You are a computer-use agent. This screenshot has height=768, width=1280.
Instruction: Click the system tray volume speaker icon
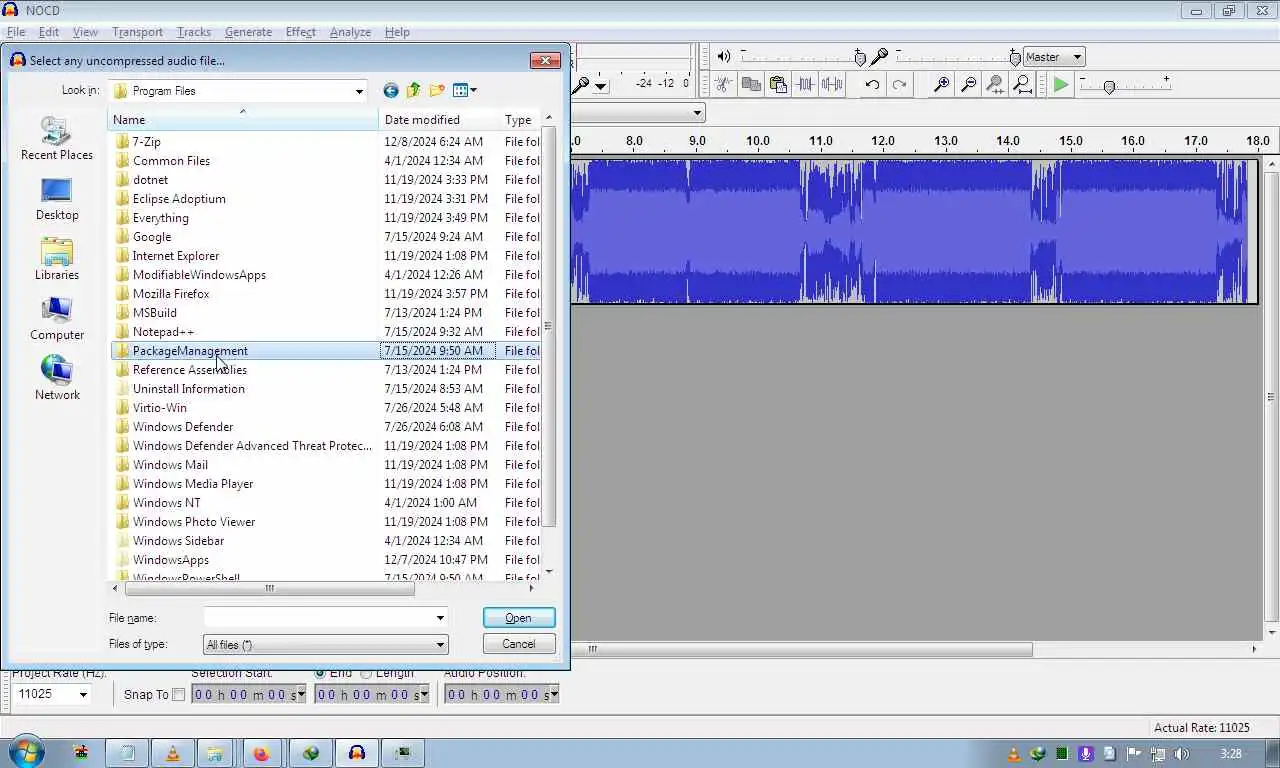(x=1182, y=754)
